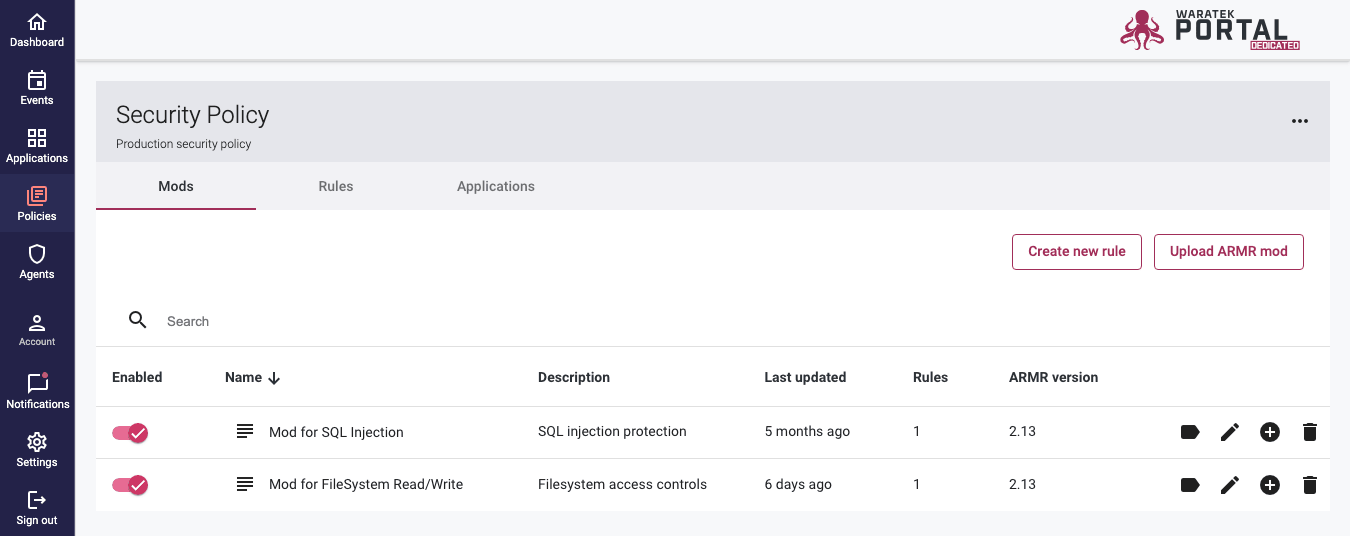Open Account person icon

[37, 322]
